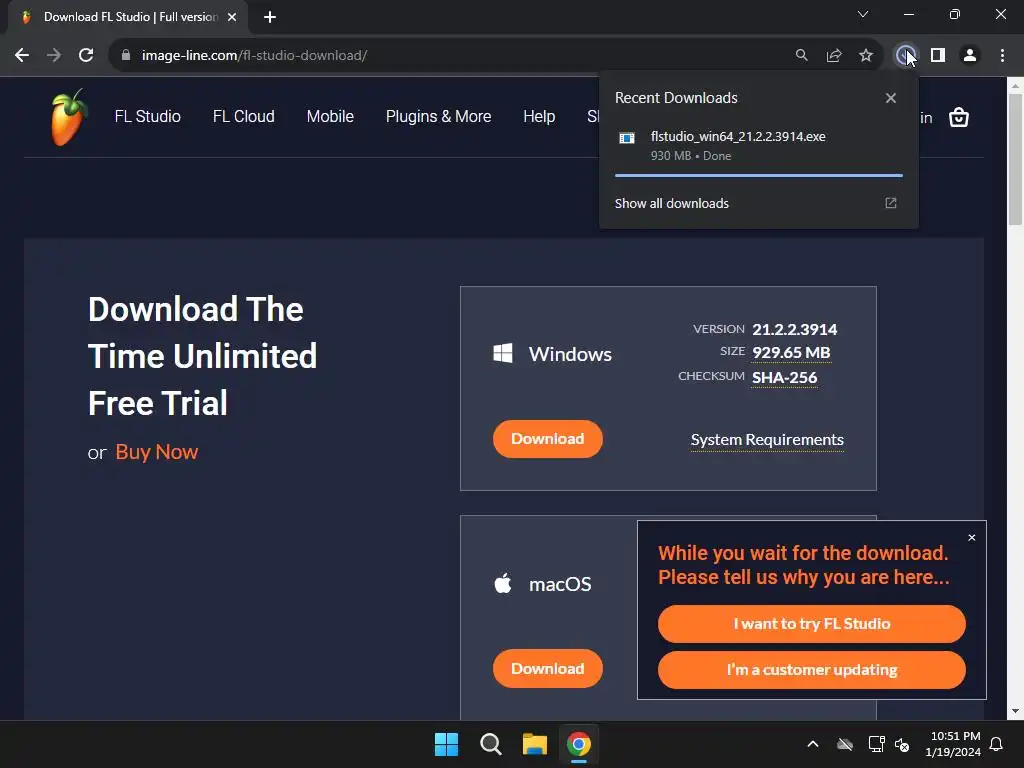The height and width of the screenshot is (768, 1024).
Task: Open the clock and date in taskbar
Action: 953,744
